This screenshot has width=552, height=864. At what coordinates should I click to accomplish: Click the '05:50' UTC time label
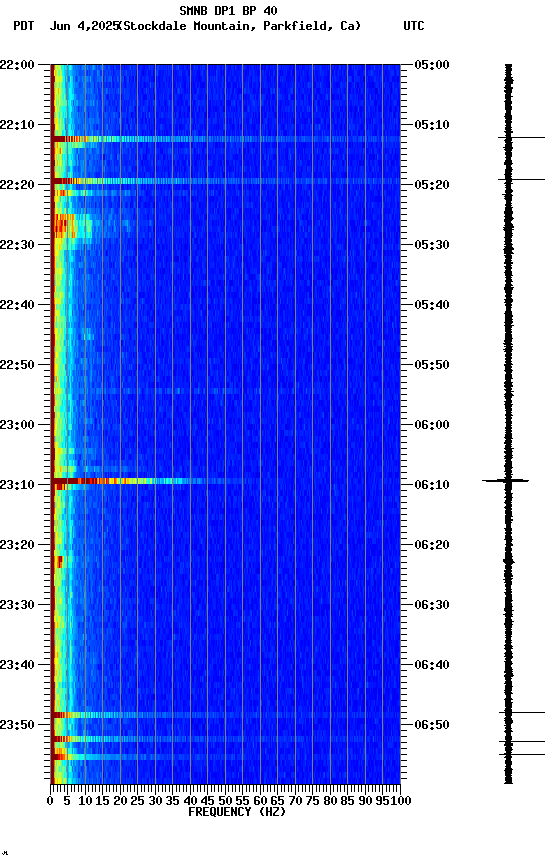pos(431,365)
